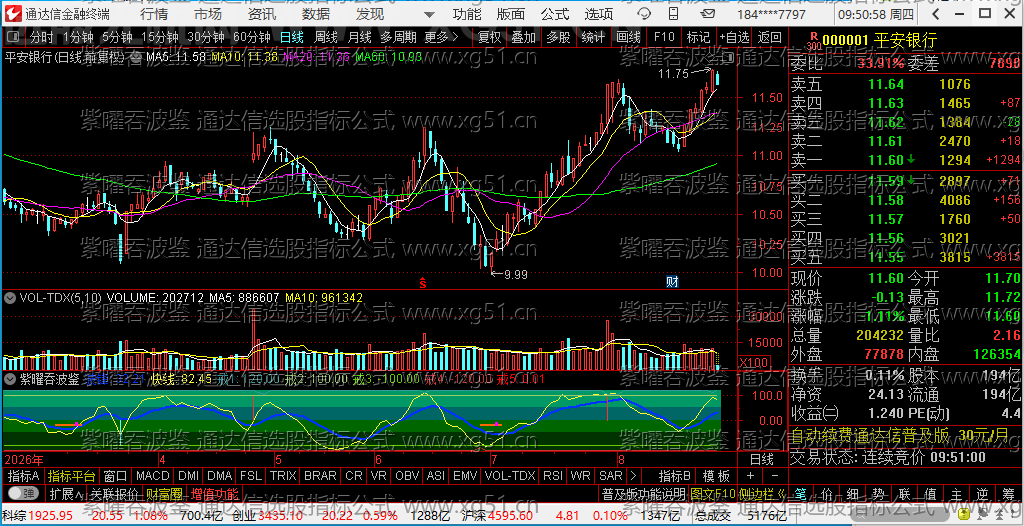The height and width of the screenshot is (526, 1024).
Task: Click the headset support icon in title bar
Action: (x=644, y=14)
